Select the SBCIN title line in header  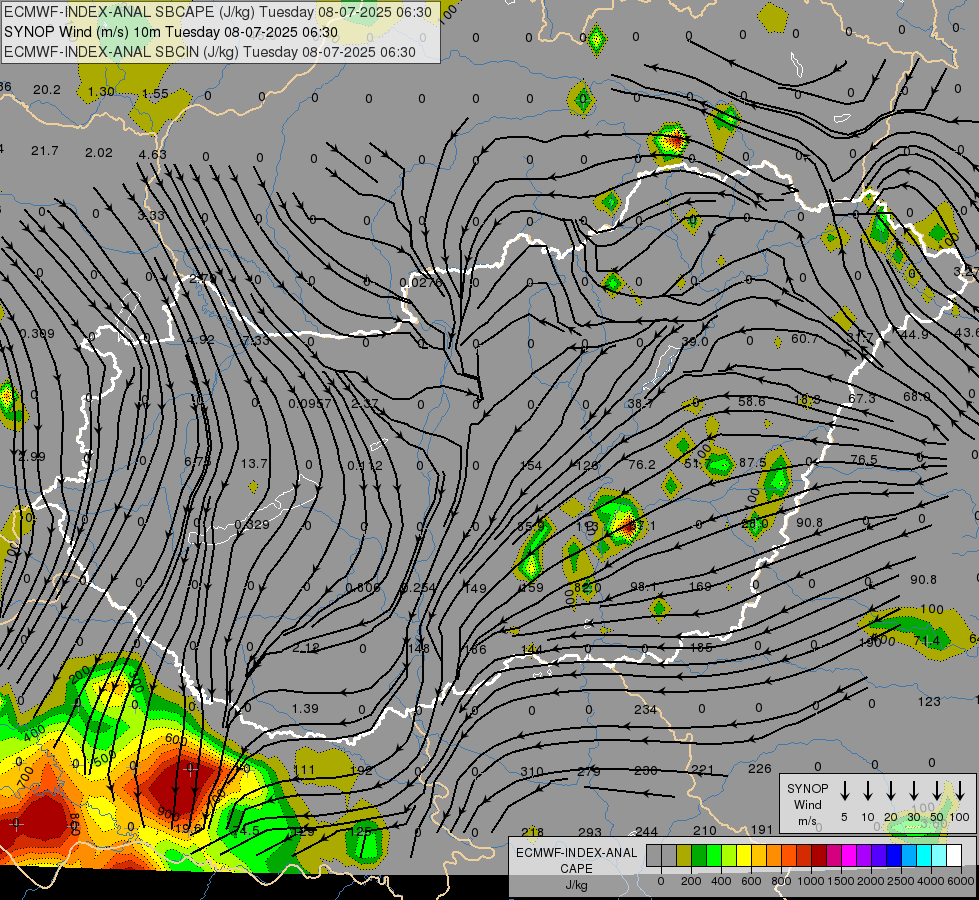tap(210, 52)
